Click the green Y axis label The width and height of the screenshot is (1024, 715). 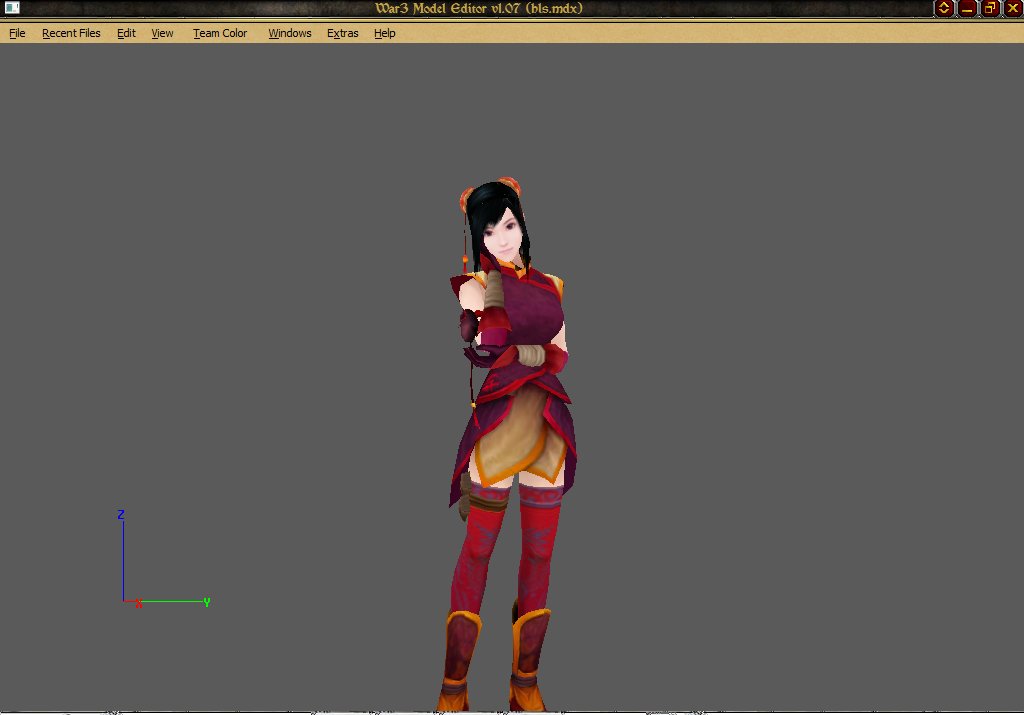(207, 602)
